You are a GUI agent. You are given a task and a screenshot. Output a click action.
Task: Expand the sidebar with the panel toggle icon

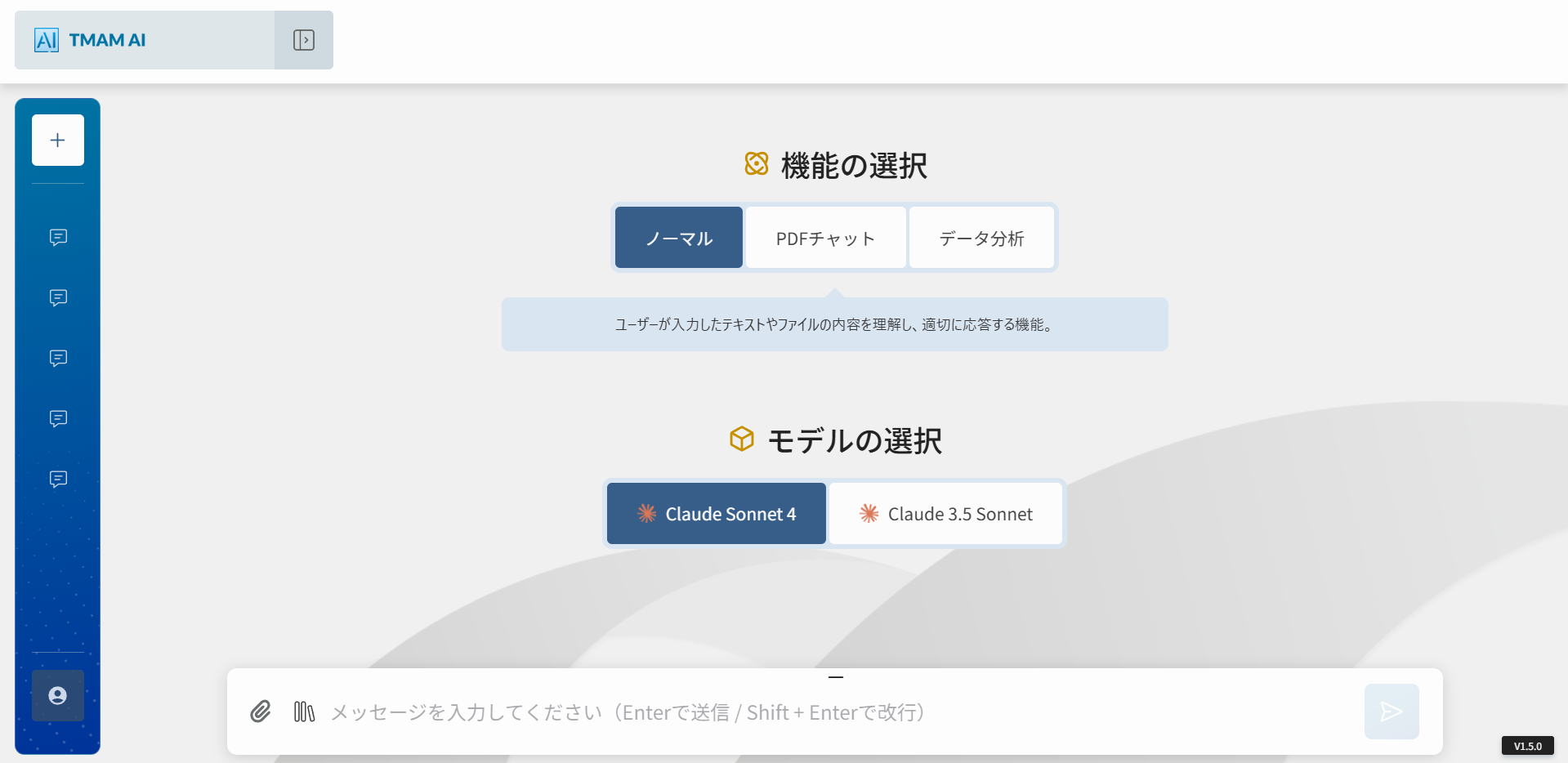(304, 40)
